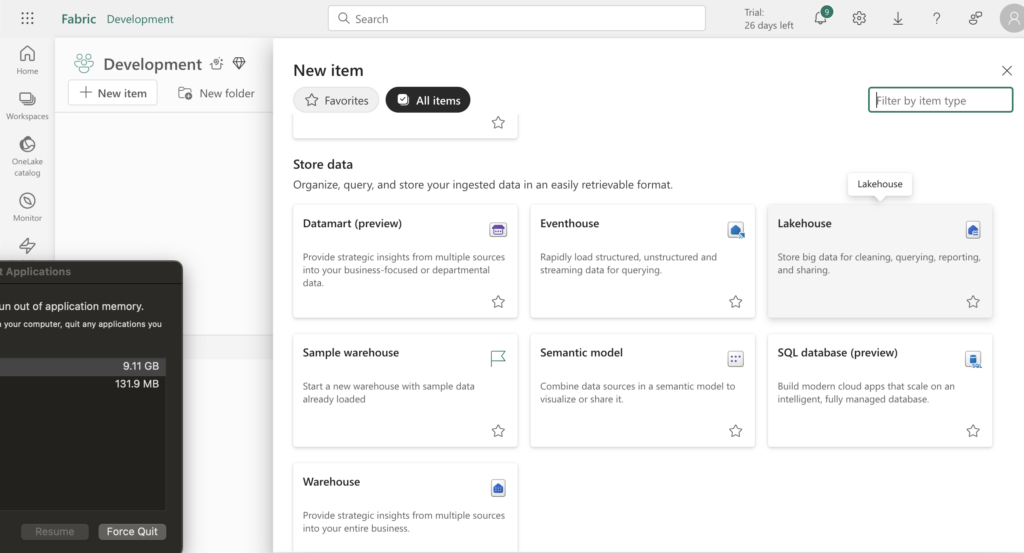Select the Semantic model card title
This screenshot has width=1024, height=553.
(581, 353)
